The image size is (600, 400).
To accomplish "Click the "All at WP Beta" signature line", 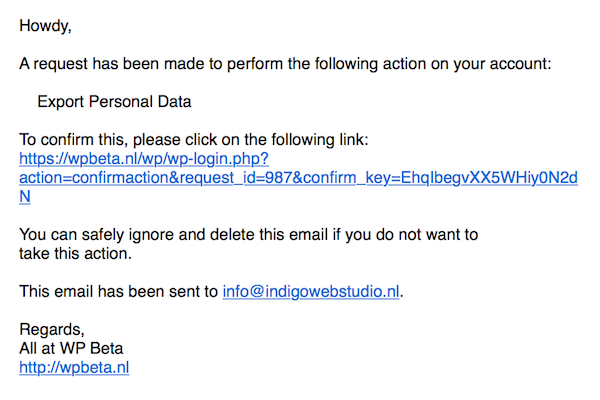I will (x=71, y=348).
